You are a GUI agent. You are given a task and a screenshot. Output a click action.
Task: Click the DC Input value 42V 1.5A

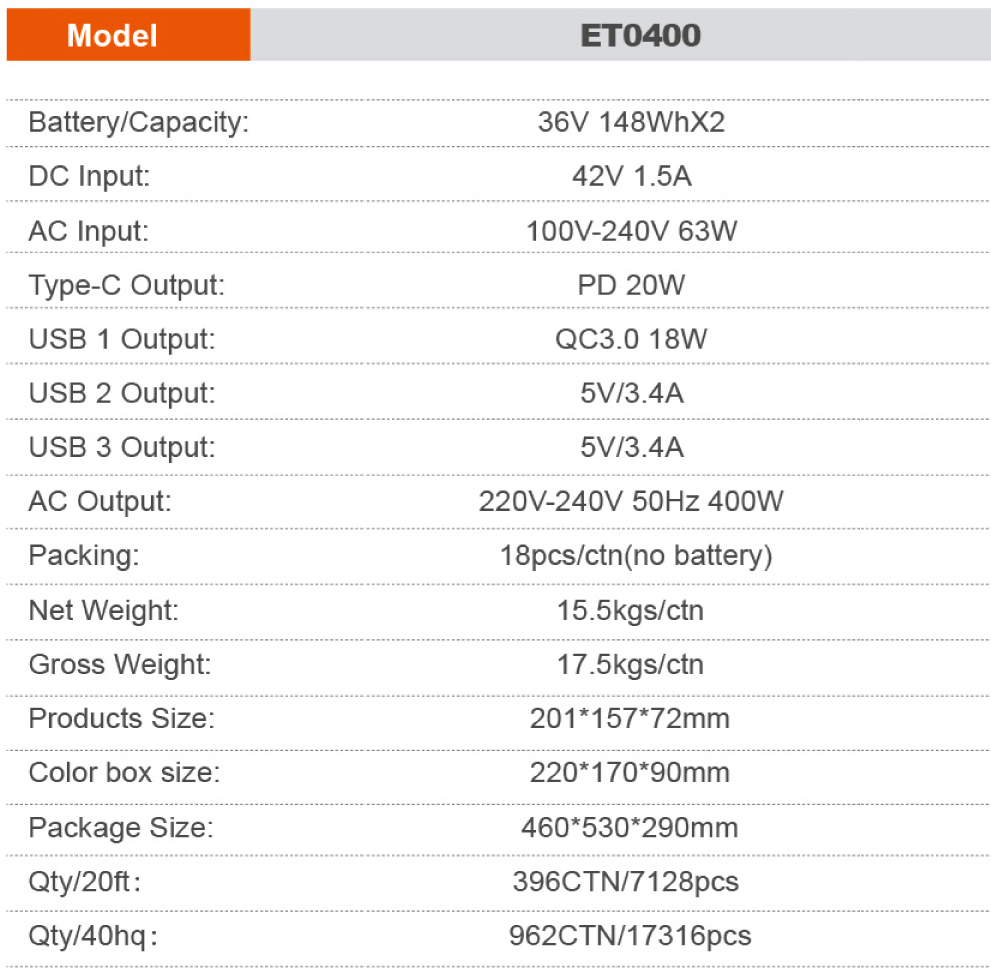click(631, 176)
